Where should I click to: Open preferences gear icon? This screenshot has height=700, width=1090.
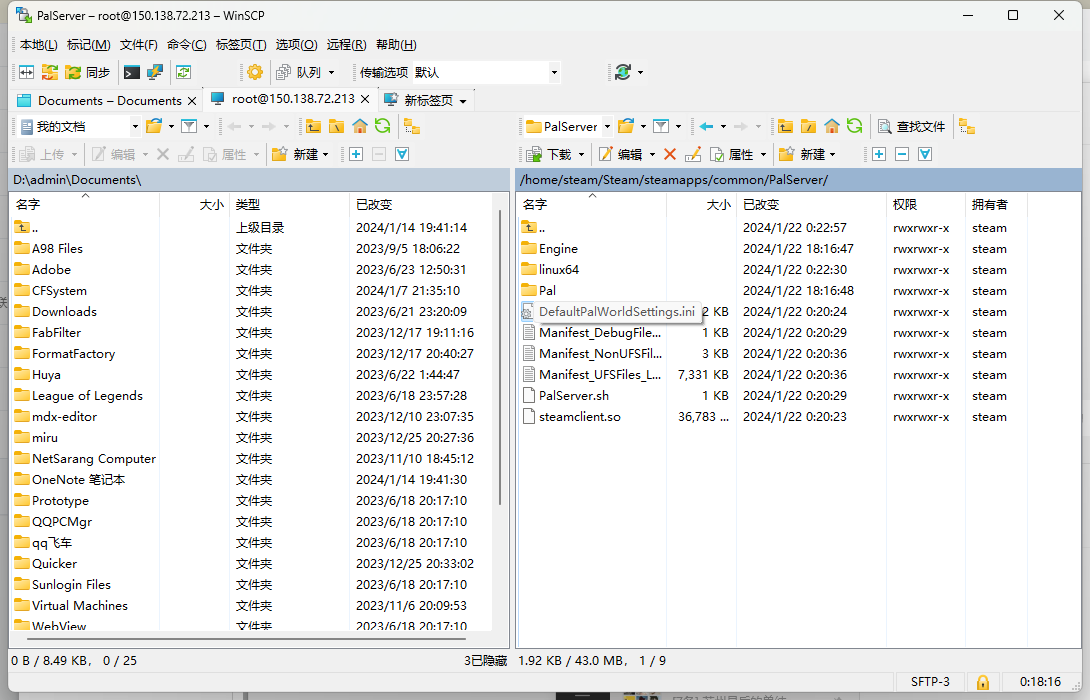255,72
